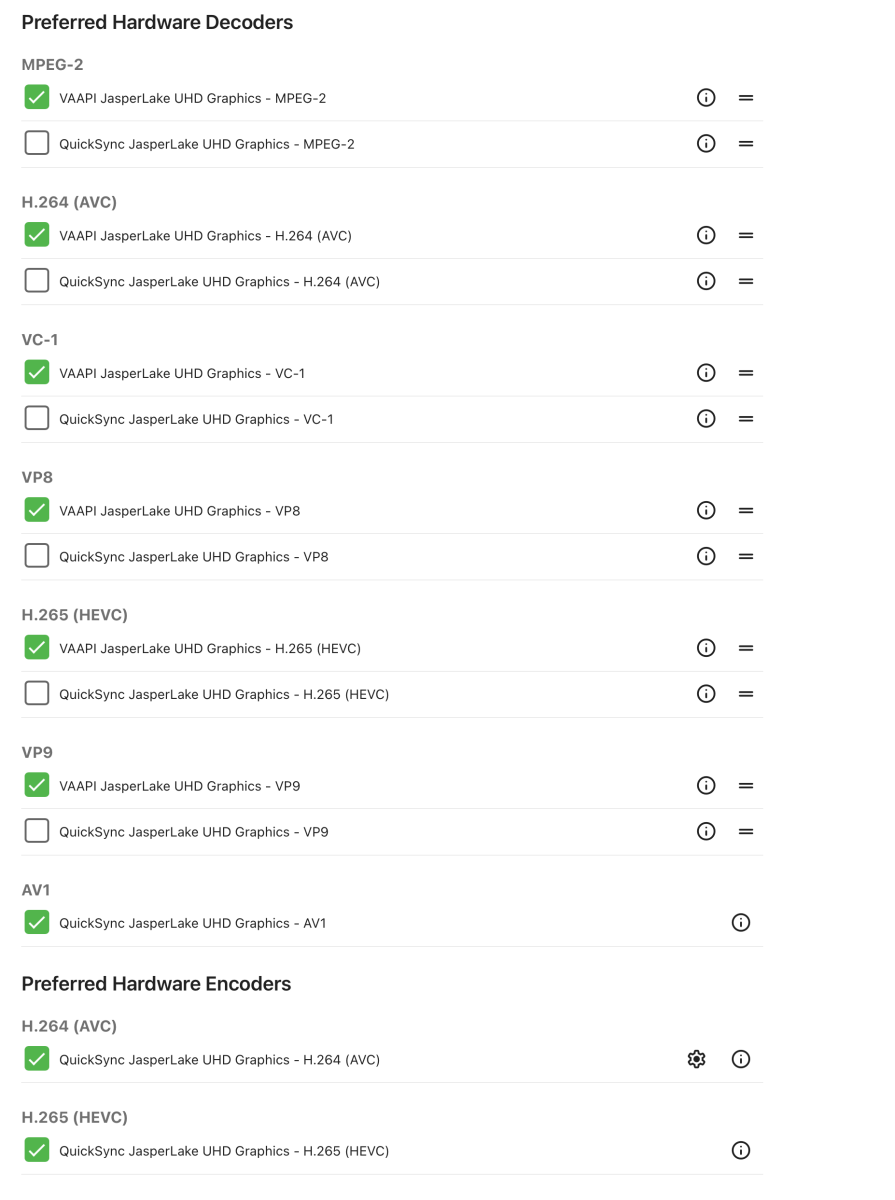Viewport: 895px width, 1200px height.
Task: Show info for QuickSync AV1 decoder
Action: tap(741, 923)
